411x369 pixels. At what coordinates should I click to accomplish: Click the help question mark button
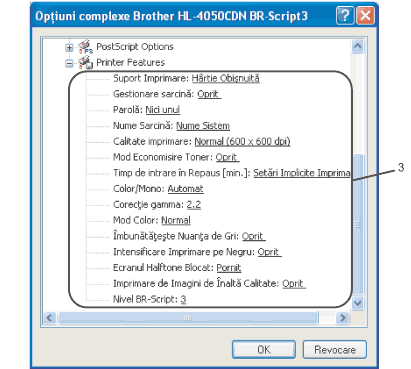pos(345,16)
